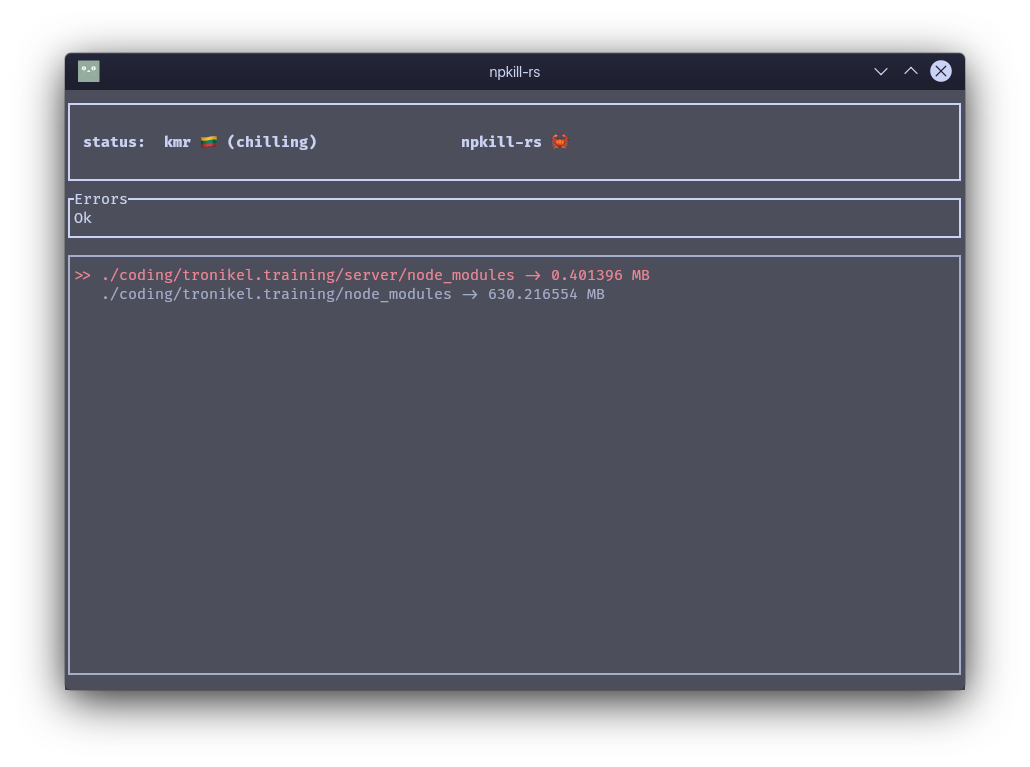
Task: Click the >> selection marker in the list
Action: 83,275
